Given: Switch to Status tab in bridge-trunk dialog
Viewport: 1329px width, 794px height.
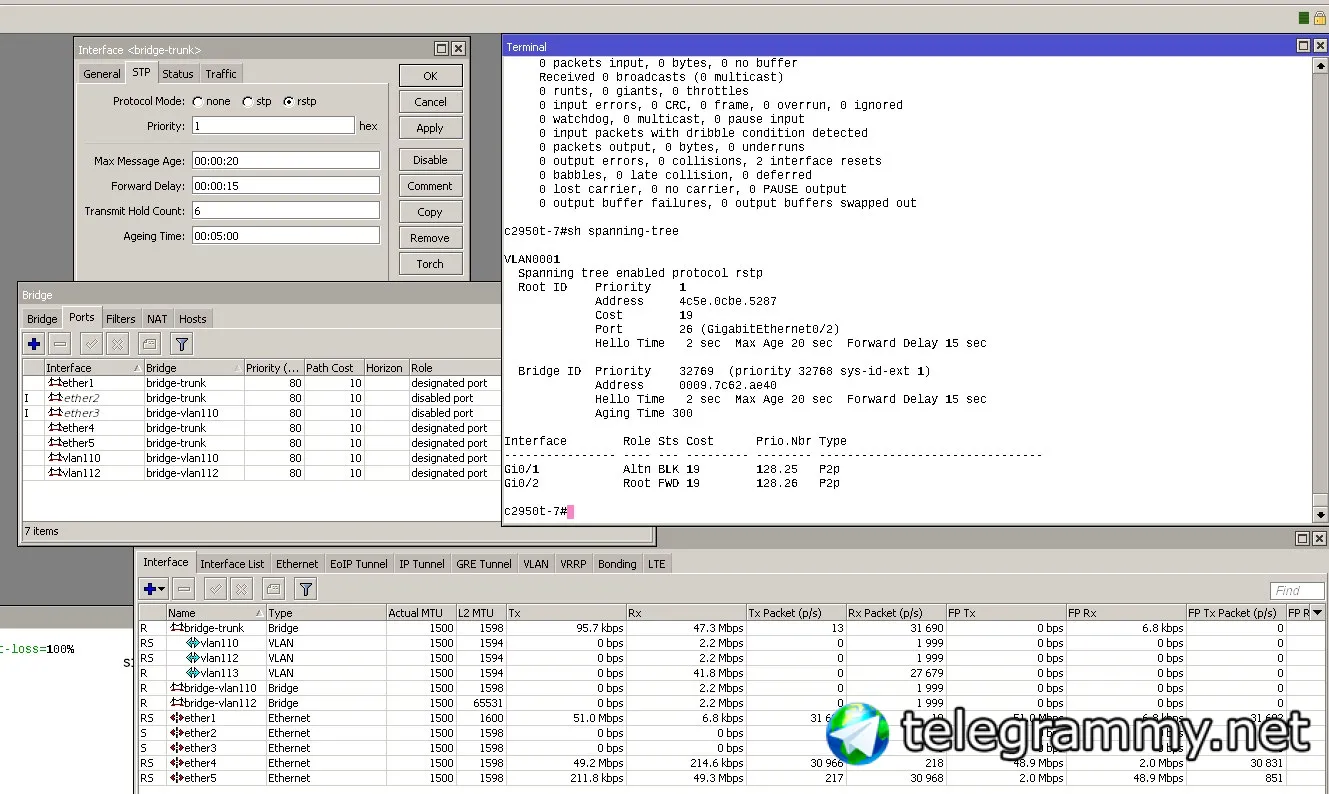Looking at the screenshot, I should point(178,74).
